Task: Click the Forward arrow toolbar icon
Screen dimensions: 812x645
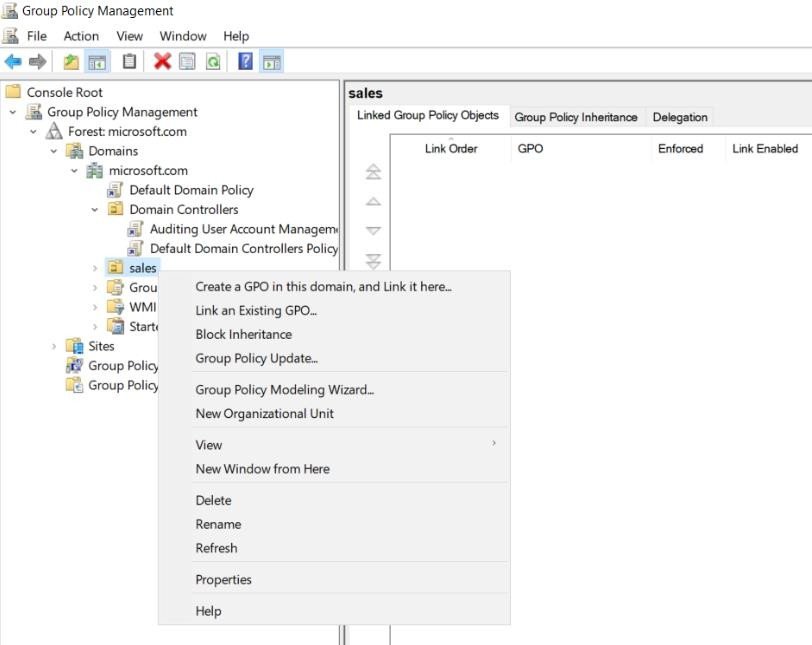Action: point(37,62)
